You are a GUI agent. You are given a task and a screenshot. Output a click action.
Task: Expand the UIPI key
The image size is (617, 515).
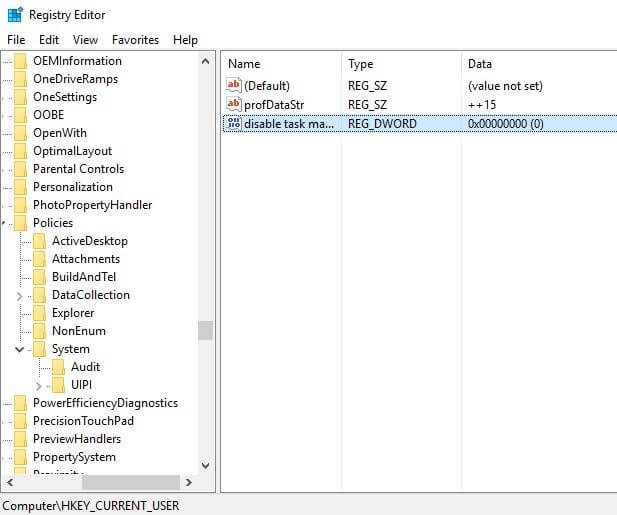[39, 386]
